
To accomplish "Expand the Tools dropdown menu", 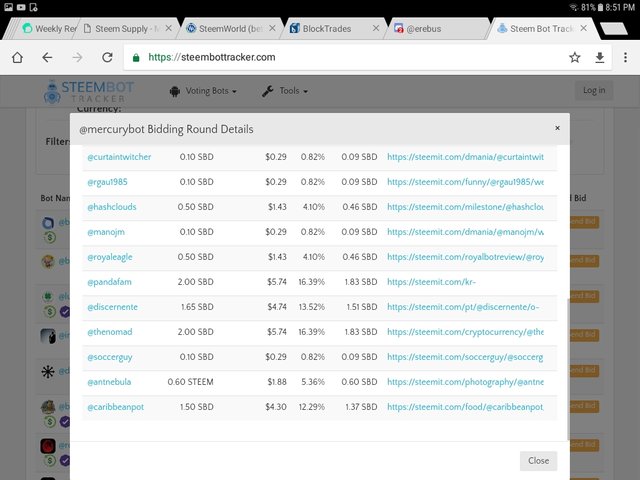I will point(285,91).
